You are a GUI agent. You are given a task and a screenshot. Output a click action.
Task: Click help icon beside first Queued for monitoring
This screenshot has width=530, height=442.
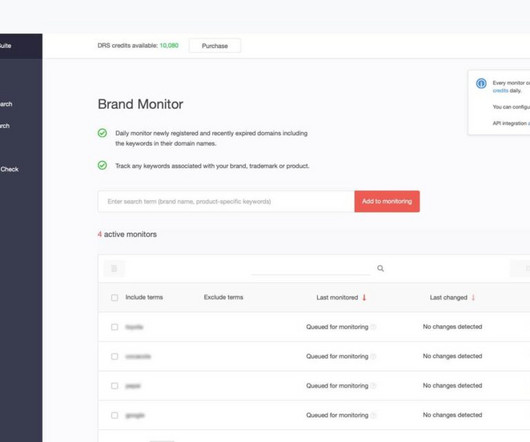(x=373, y=327)
